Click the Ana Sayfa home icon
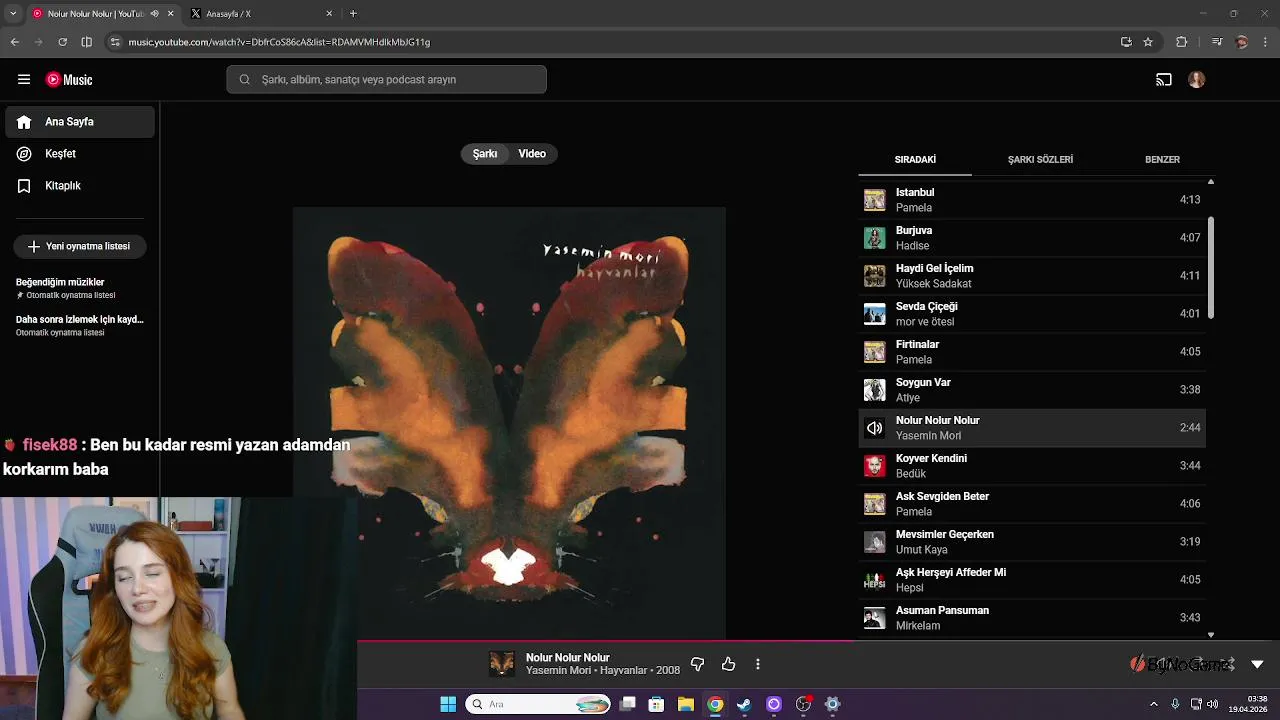 [x=24, y=122]
